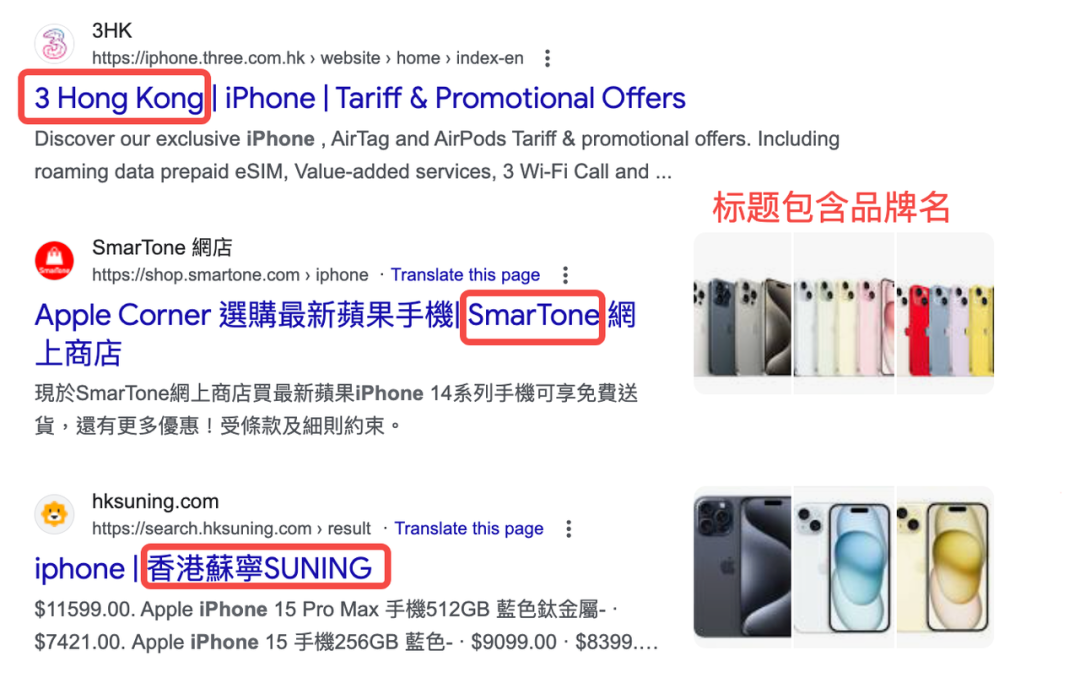Open the SmarTone titanium iPhone Pro thumbnail
Viewport: 1080px width, 694px height.
tap(742, 313)
